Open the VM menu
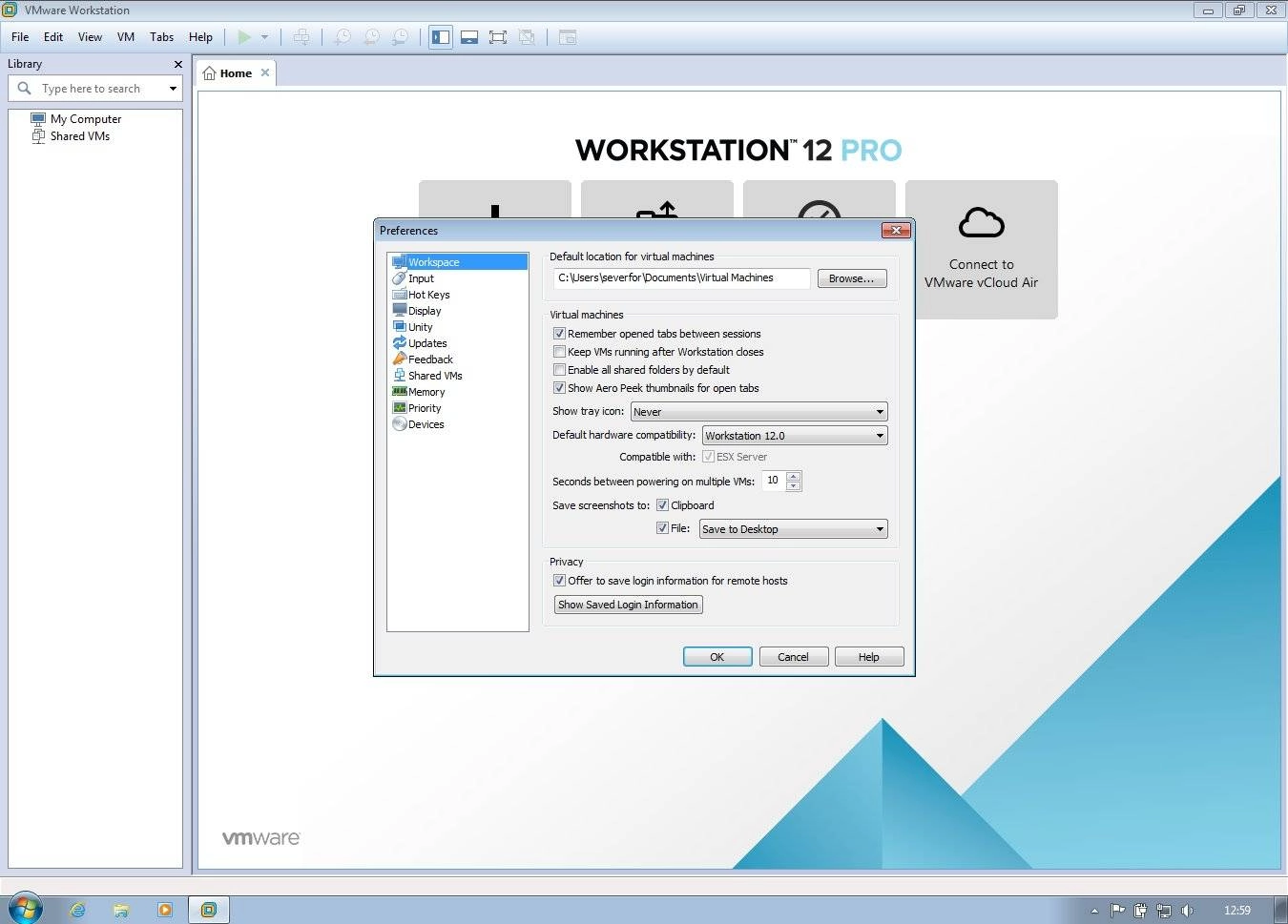 [126, 37]
